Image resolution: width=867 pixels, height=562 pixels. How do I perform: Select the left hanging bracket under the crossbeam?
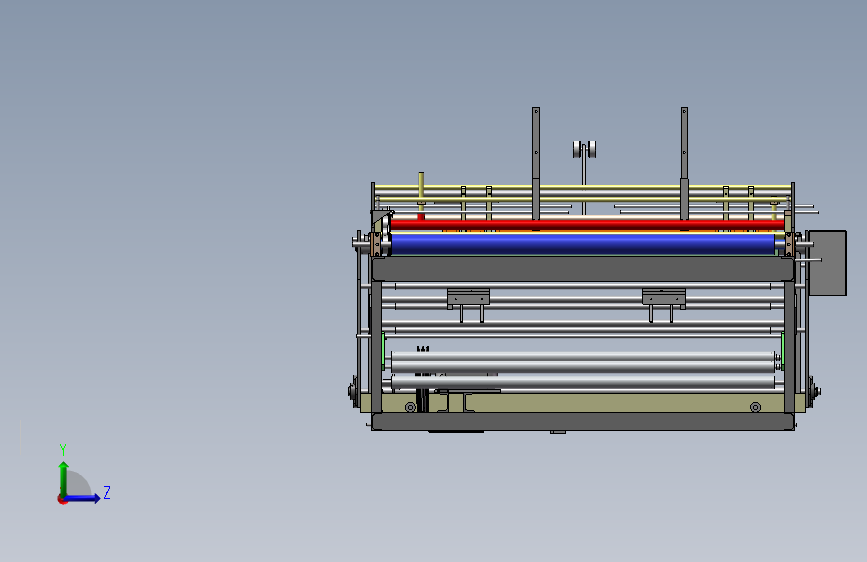point(468,304)
